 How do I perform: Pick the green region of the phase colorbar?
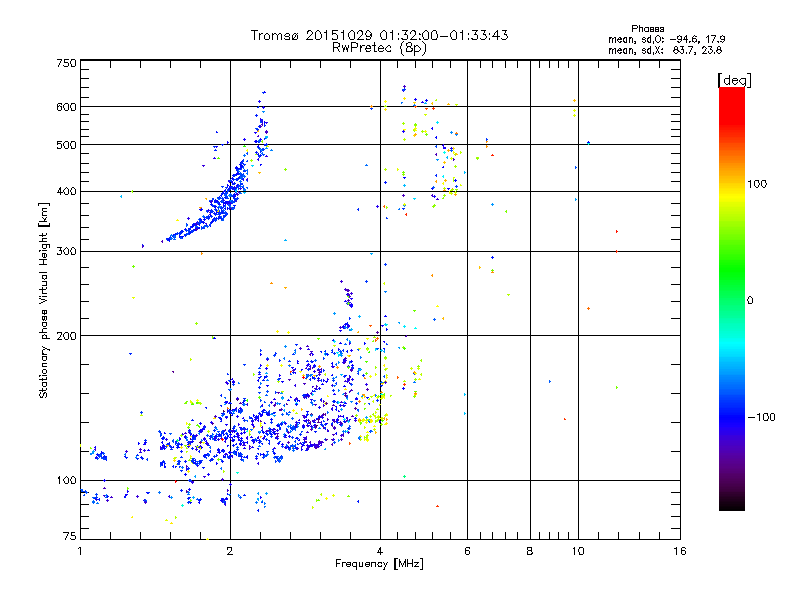coord(732,270)
